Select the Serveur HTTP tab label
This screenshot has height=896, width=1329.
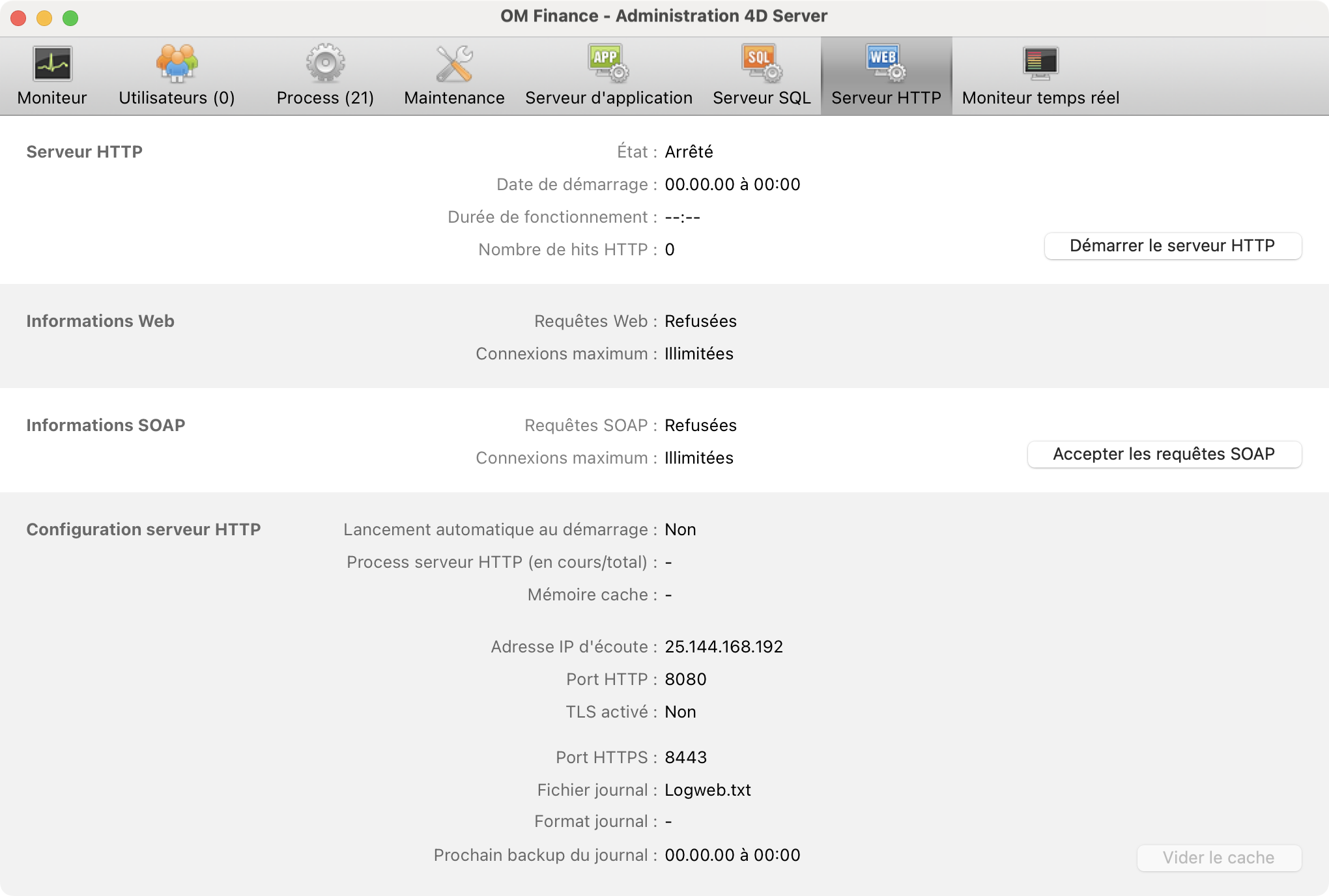(x=886, y=98)
